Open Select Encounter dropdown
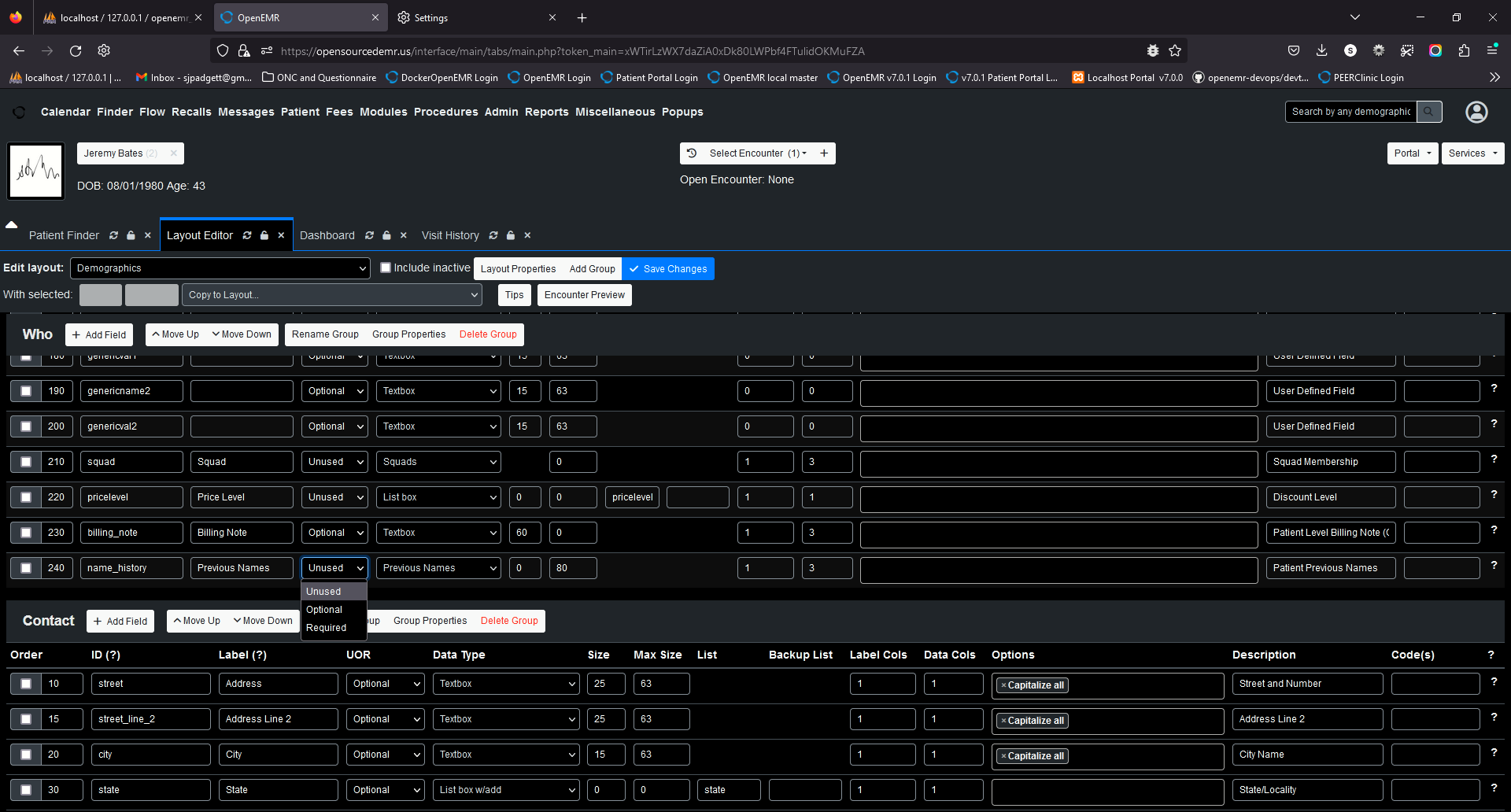 pos(757,153)
